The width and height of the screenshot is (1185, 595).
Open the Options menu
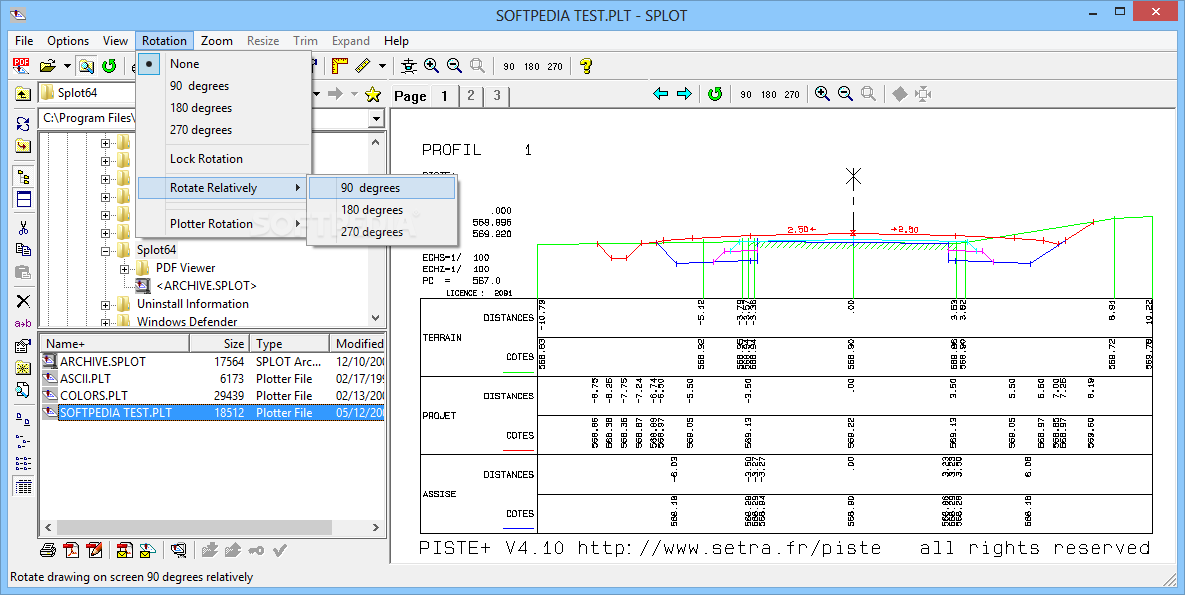tap(68, 41)
